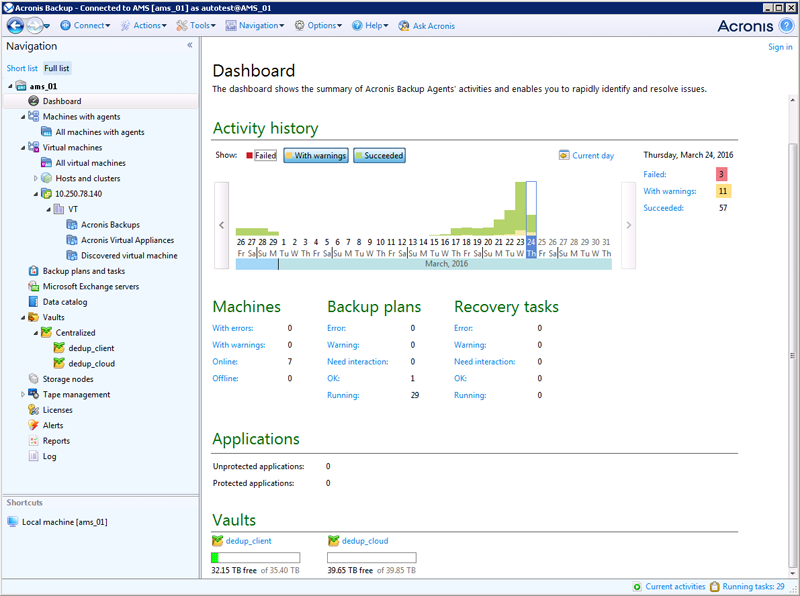The width and height of the screenshot is (800, 596).
Task: Collapse the 10.250.78.140 host node
Action: pyautogui.click(x=36, y=194)
